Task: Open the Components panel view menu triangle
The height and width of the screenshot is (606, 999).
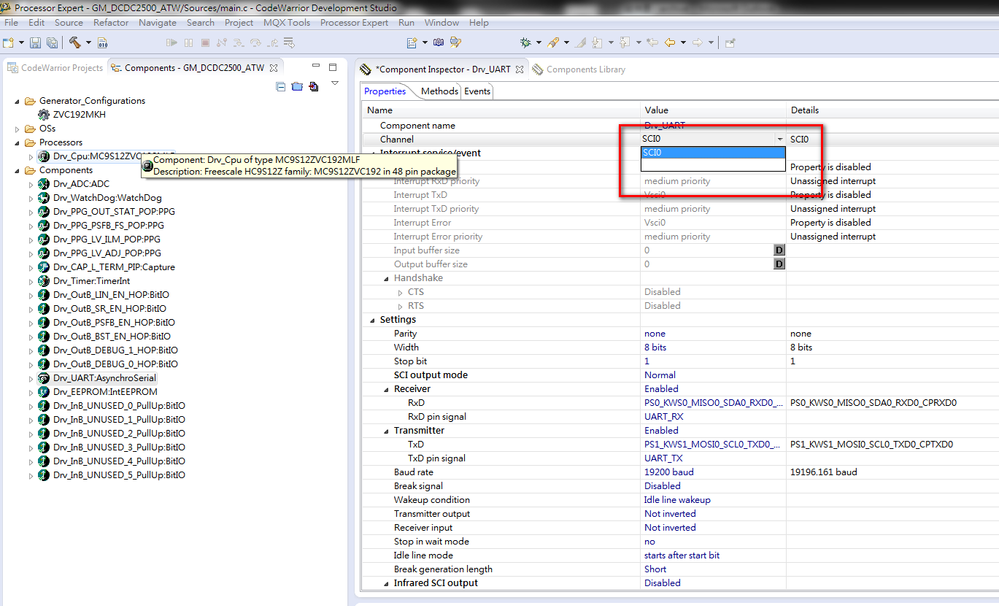Action: (335, 84)
